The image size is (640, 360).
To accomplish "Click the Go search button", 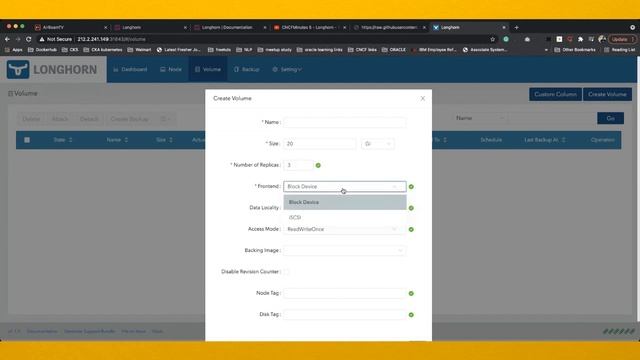I will click(610, 118).
